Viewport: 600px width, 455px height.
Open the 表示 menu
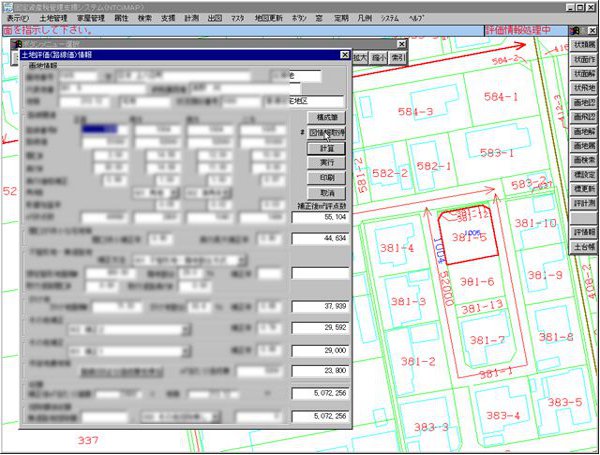17,18
